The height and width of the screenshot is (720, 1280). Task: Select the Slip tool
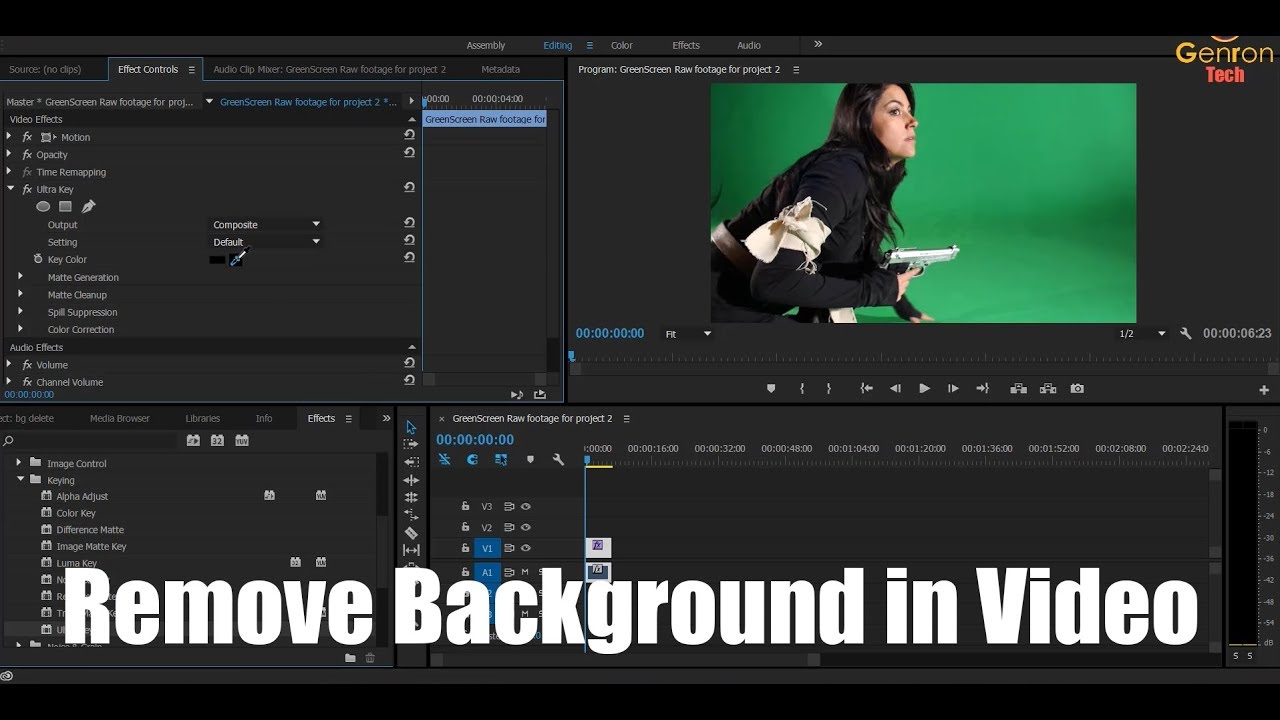tap(411, 550)
